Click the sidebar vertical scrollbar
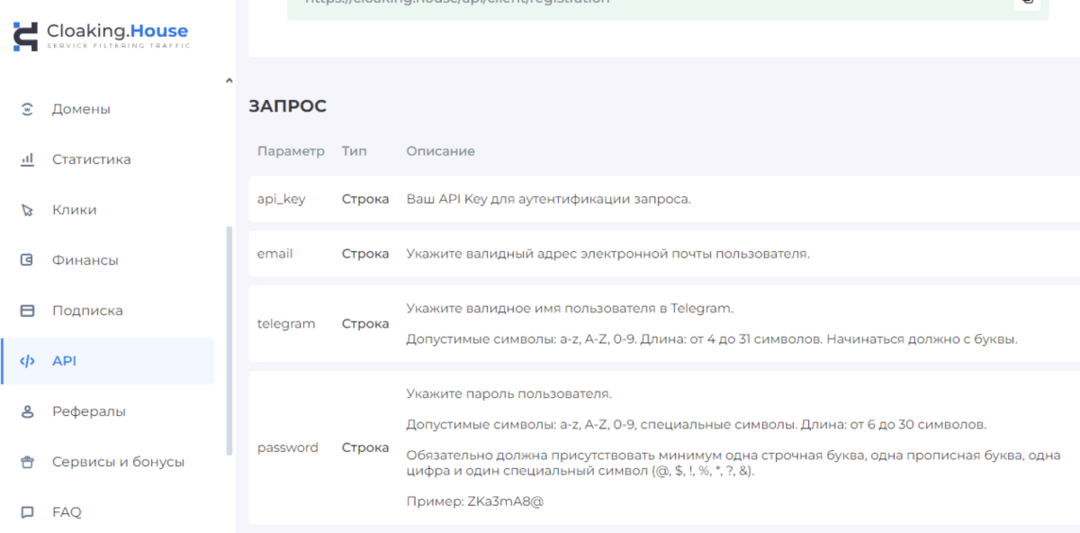 pyautogui.click(x=229, y=340)
